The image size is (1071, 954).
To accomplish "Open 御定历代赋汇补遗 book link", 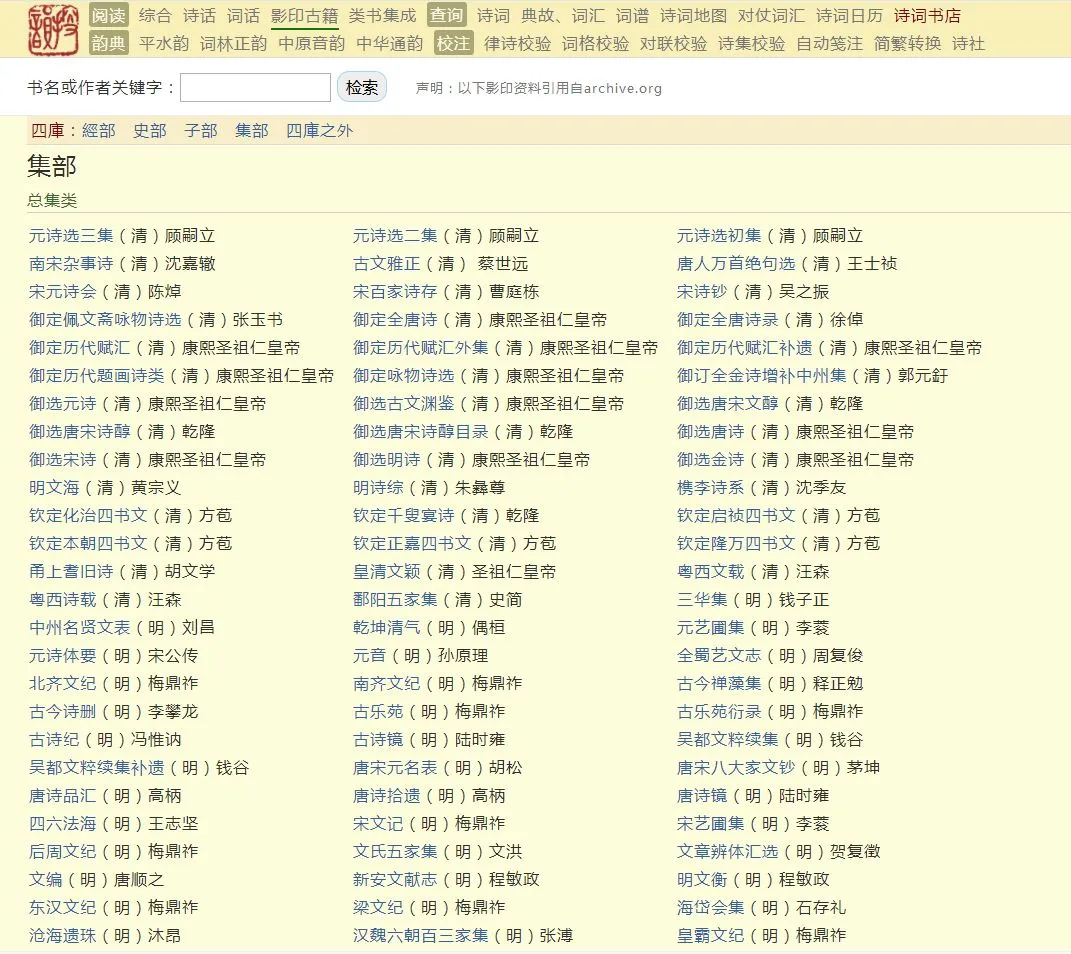I will 745,348.
